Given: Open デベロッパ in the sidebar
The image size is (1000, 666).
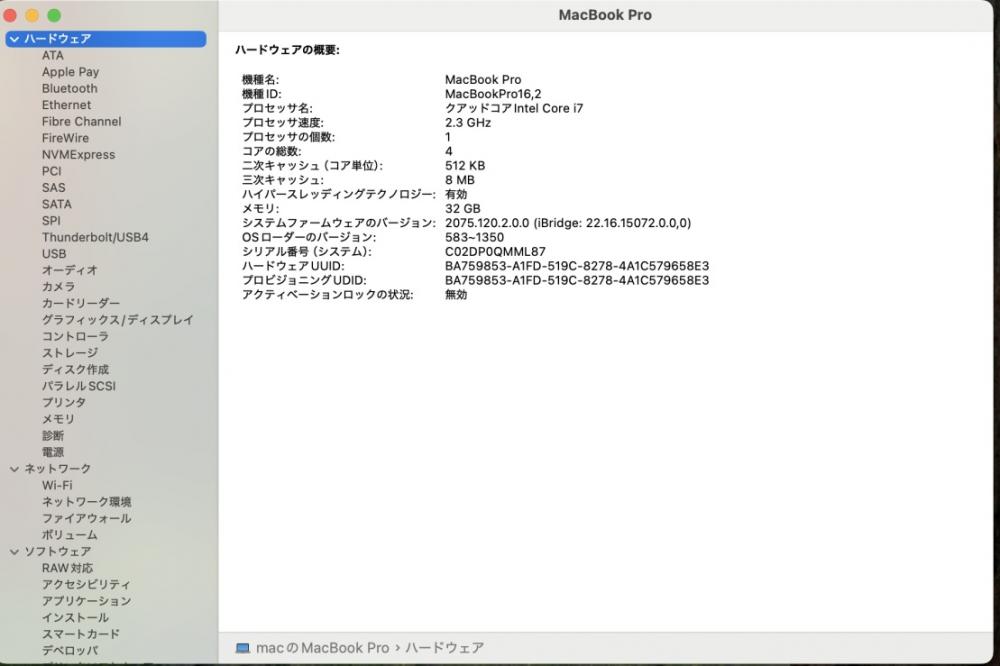Looking at the screenshot, I should coord(70,651).
